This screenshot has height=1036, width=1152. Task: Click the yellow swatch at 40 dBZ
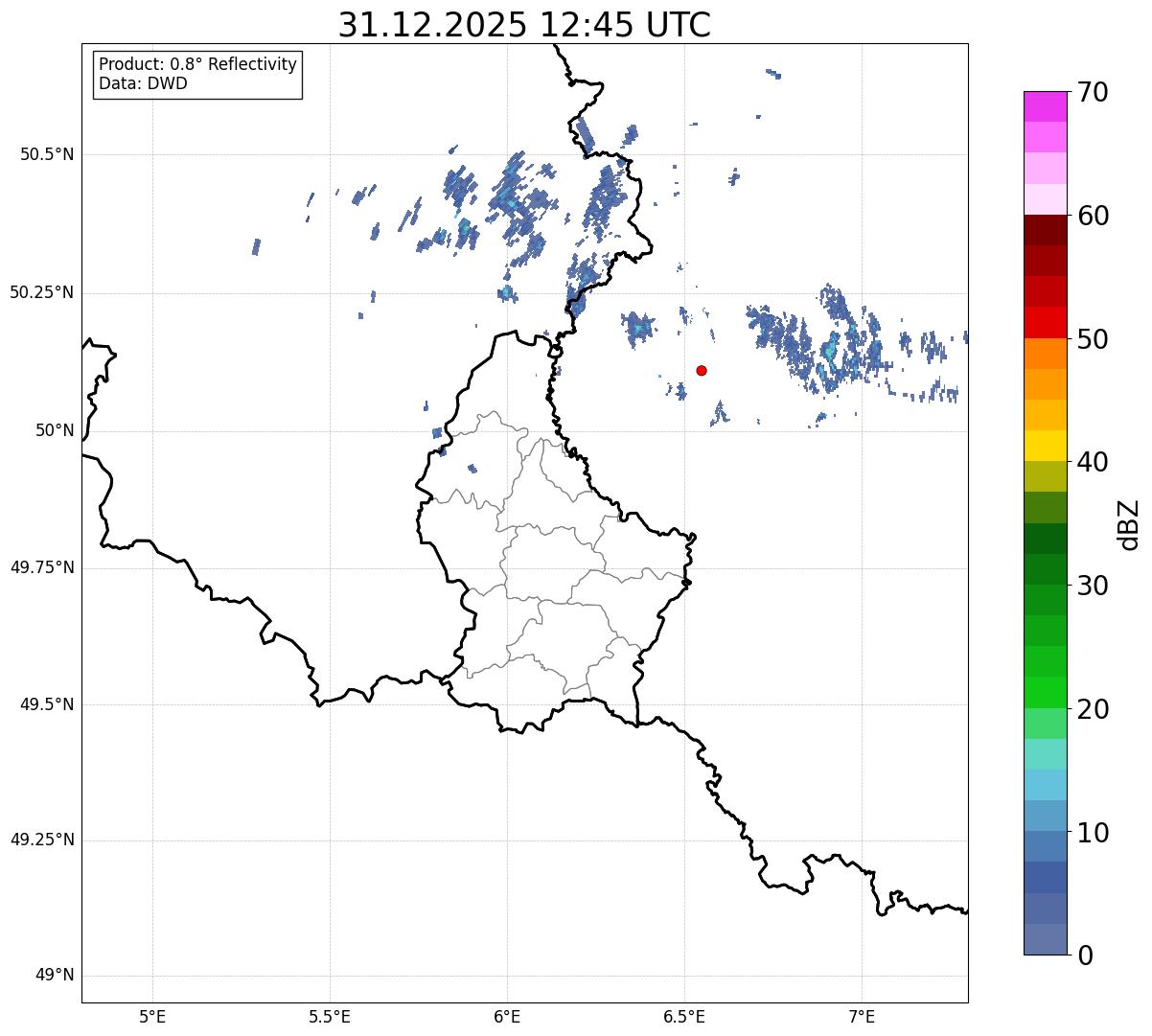[x=1045, y=446]
